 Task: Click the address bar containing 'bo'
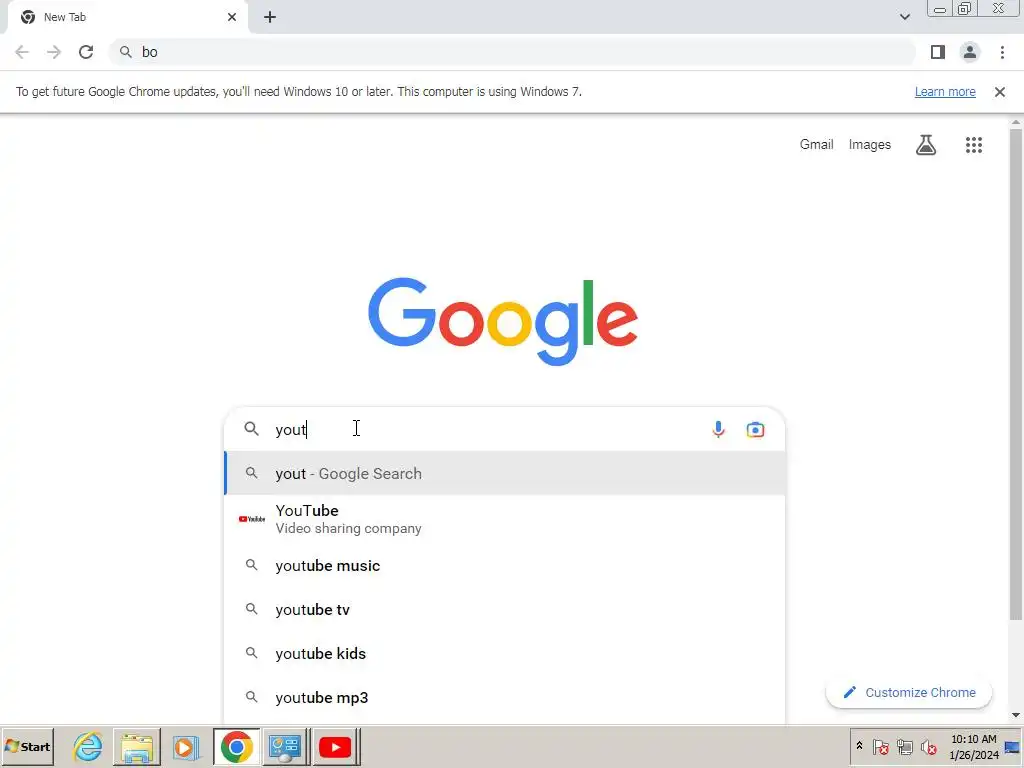click(x=512, y=52)
